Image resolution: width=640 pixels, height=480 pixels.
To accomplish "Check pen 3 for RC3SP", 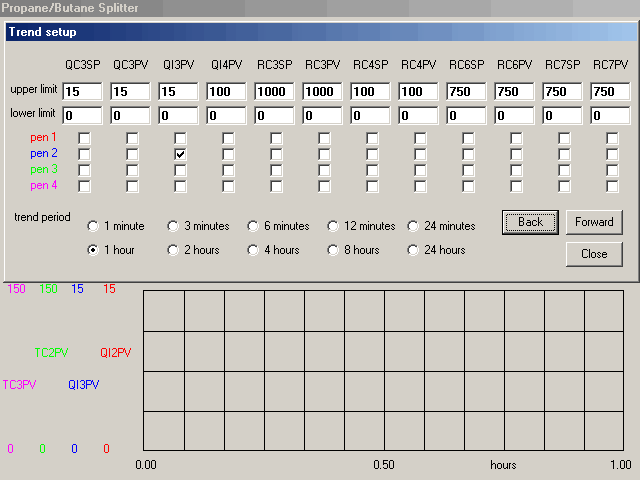I will (x=276, y=170).
